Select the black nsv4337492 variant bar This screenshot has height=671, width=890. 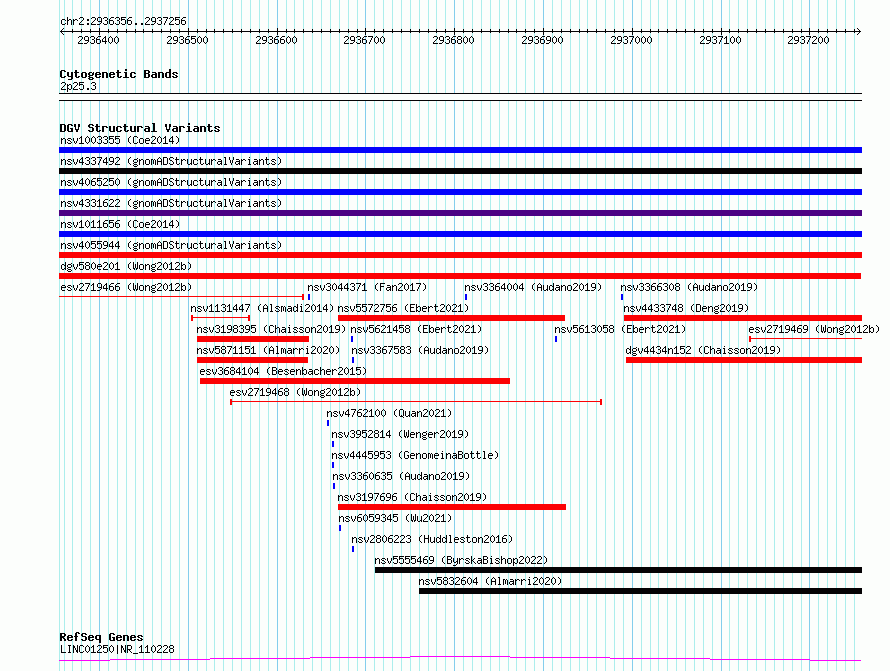coord(460,171)
